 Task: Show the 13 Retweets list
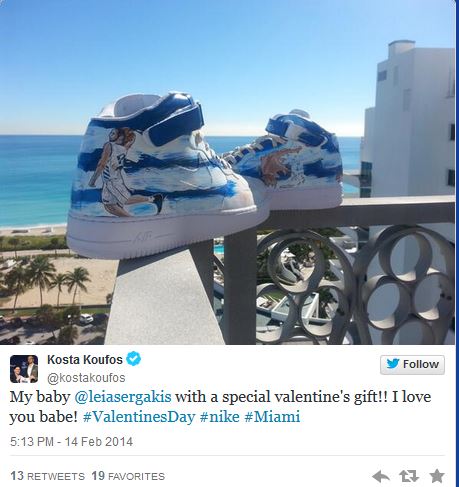pos(47,476)
